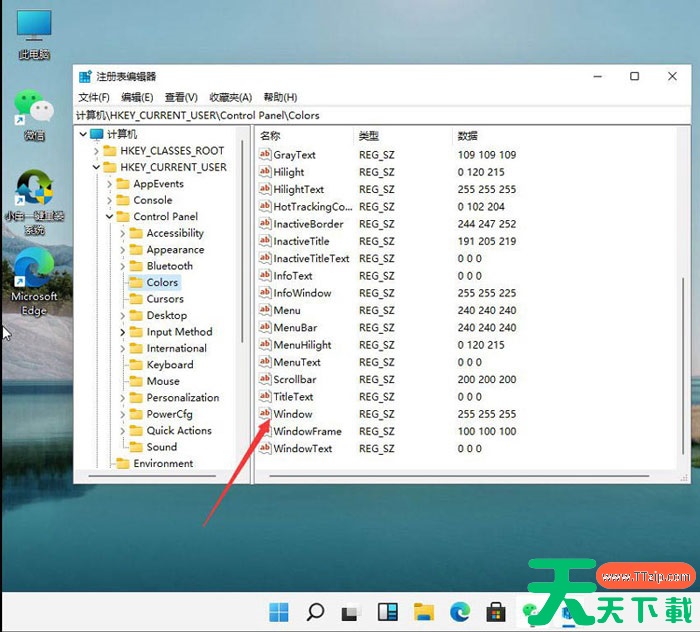Open Microsoft Edge desktop shortcut
This screenshot has width=700, height=632.
point(34,282)
